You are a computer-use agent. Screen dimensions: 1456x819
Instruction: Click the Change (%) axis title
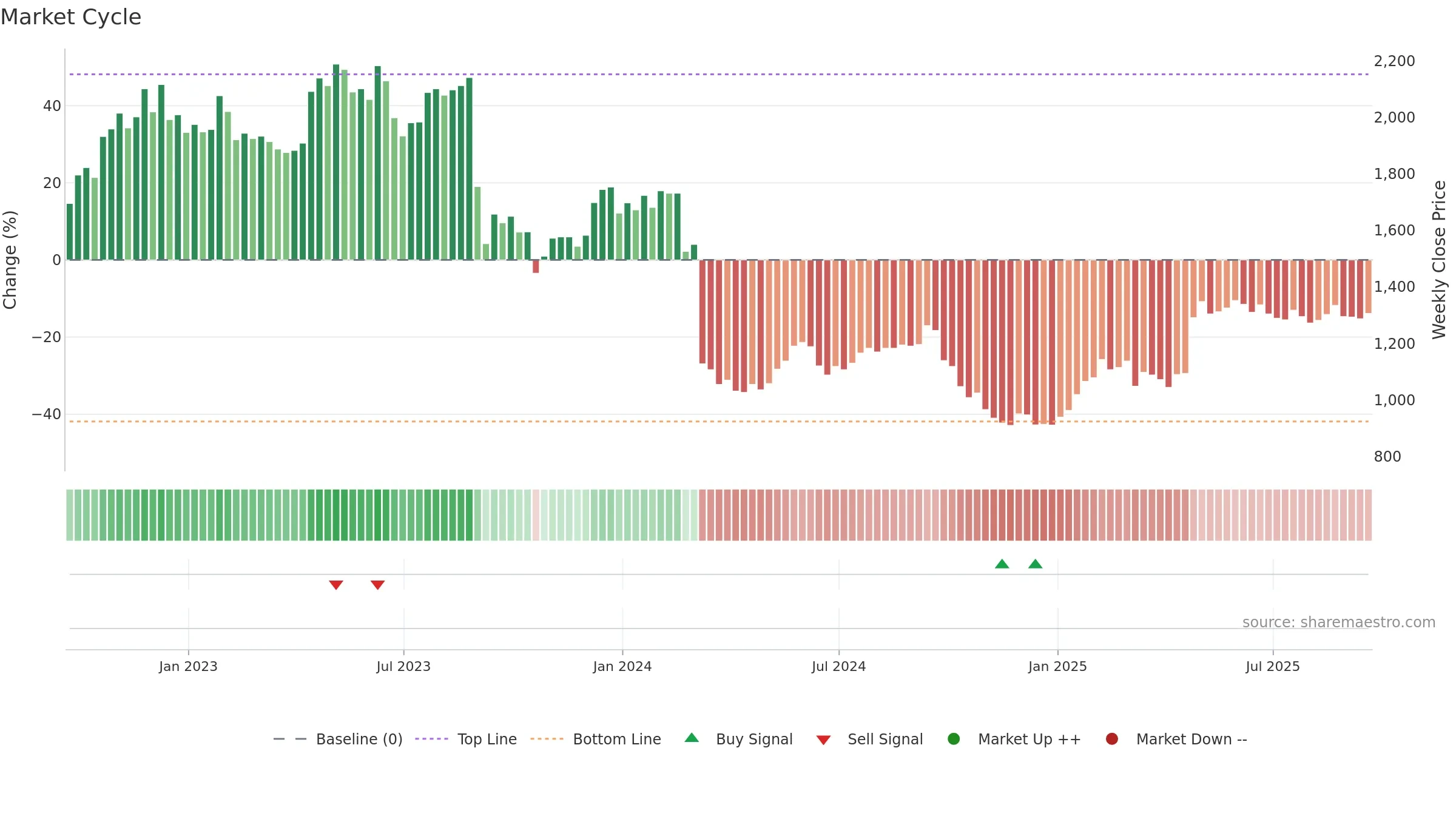(x=10, y=260)
